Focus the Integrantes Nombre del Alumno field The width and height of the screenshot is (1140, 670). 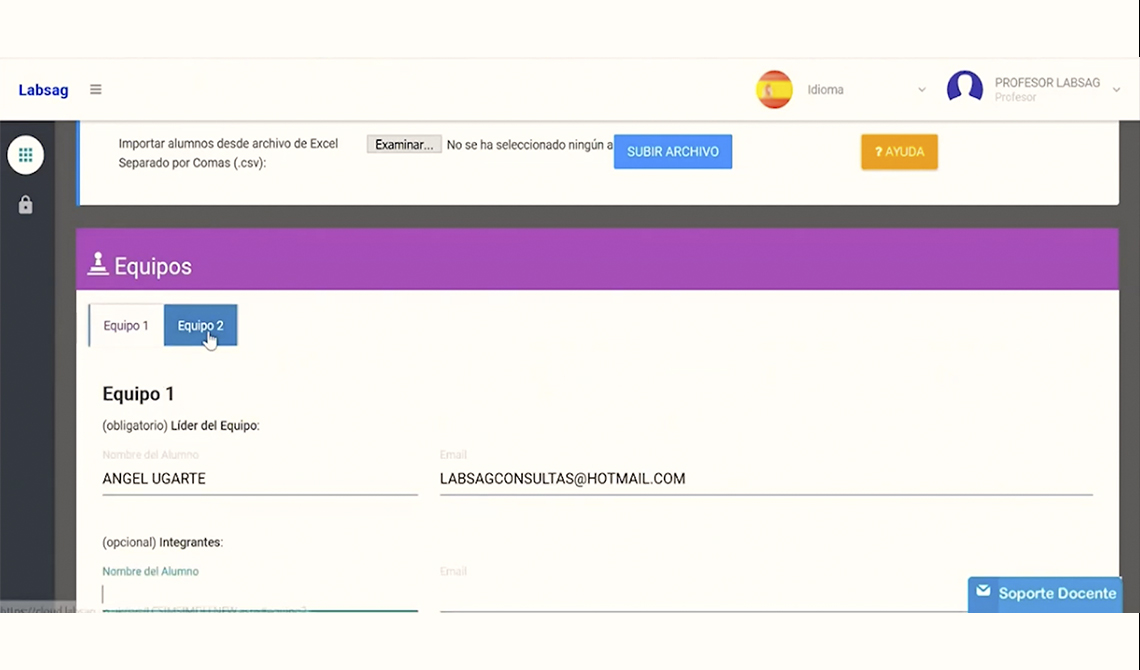click(x=260, y=594)
